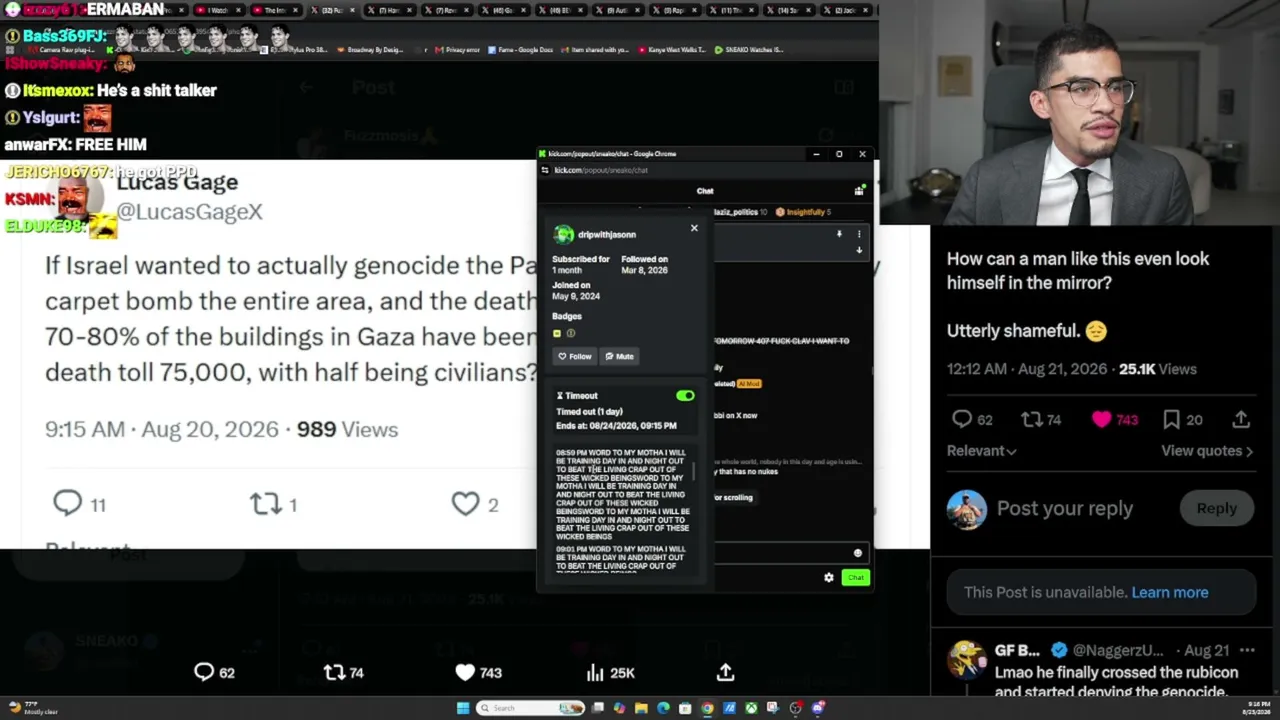Click the bottom bar share icon
This screenshot has width=1280, height=720.
725,672
